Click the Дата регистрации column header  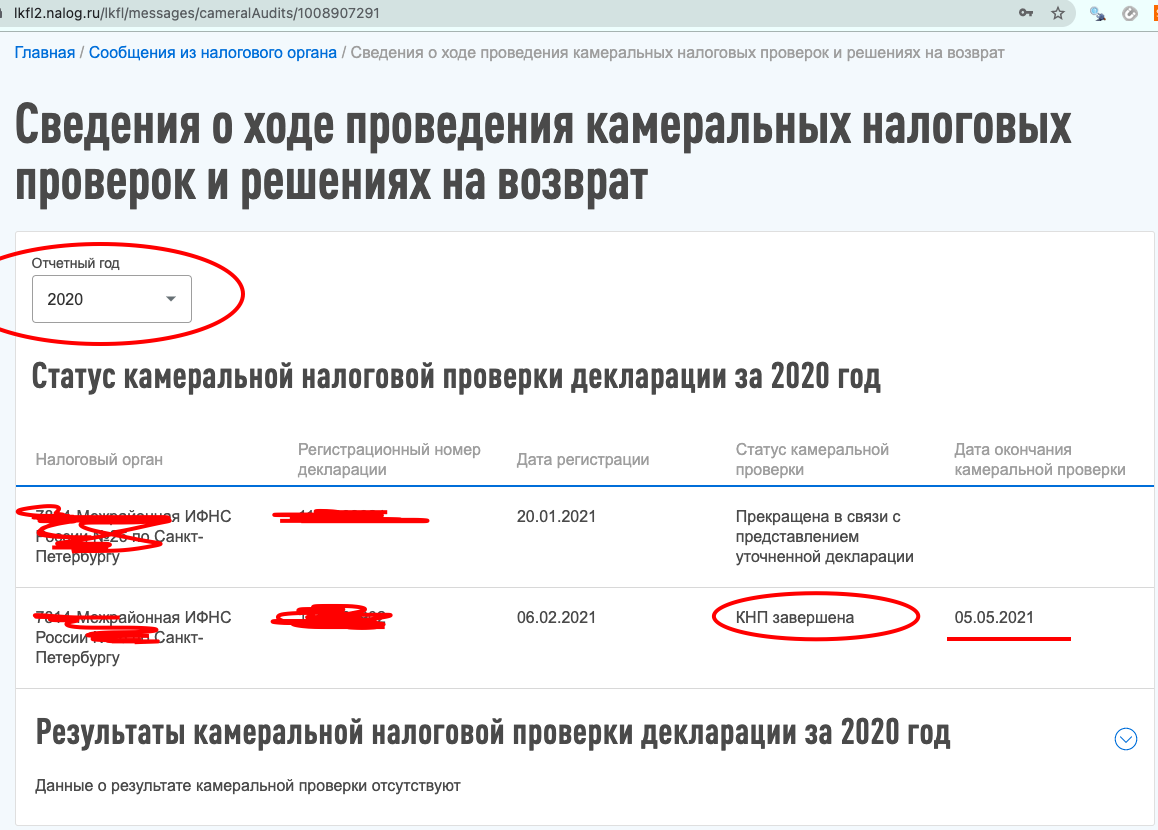click(583, 459)
